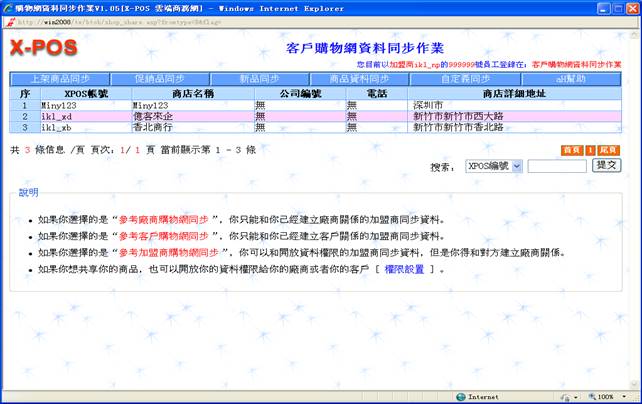Open 商品資料同步 tab
The image size is (642, 404).
coord(360,78)
